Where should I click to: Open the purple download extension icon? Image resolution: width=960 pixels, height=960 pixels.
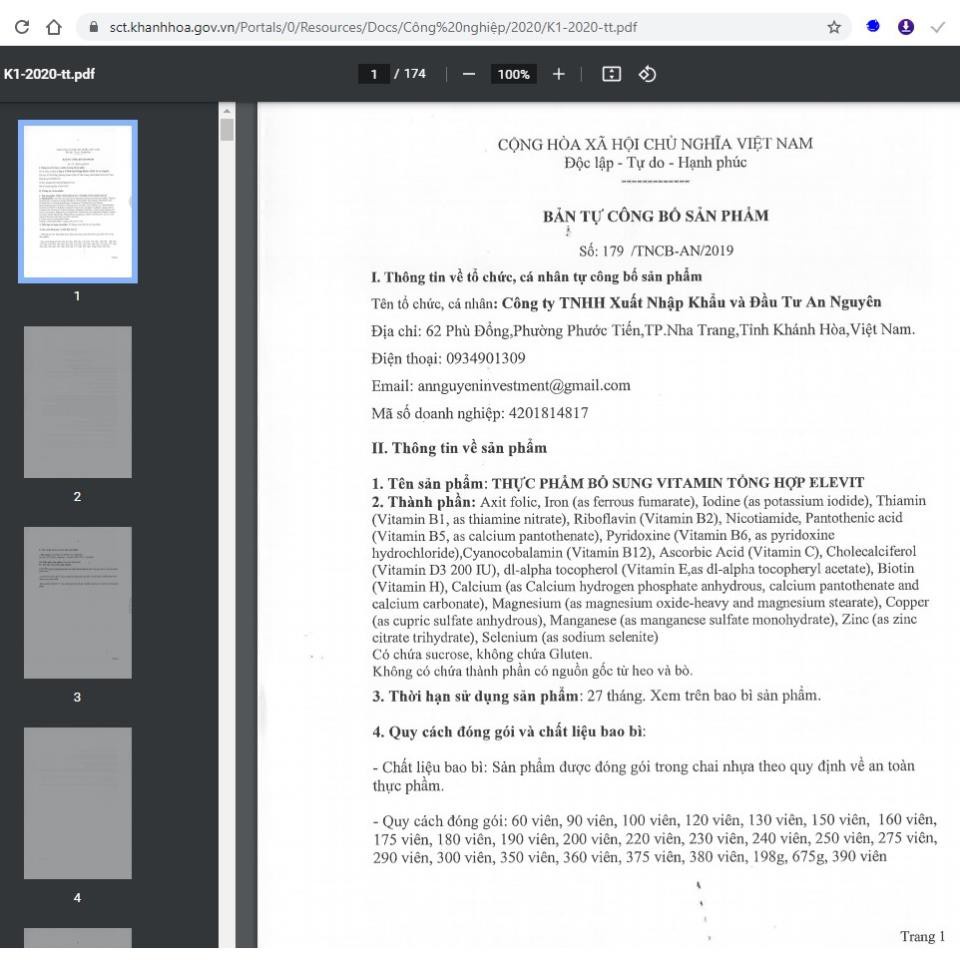click(x=906, y=27)
